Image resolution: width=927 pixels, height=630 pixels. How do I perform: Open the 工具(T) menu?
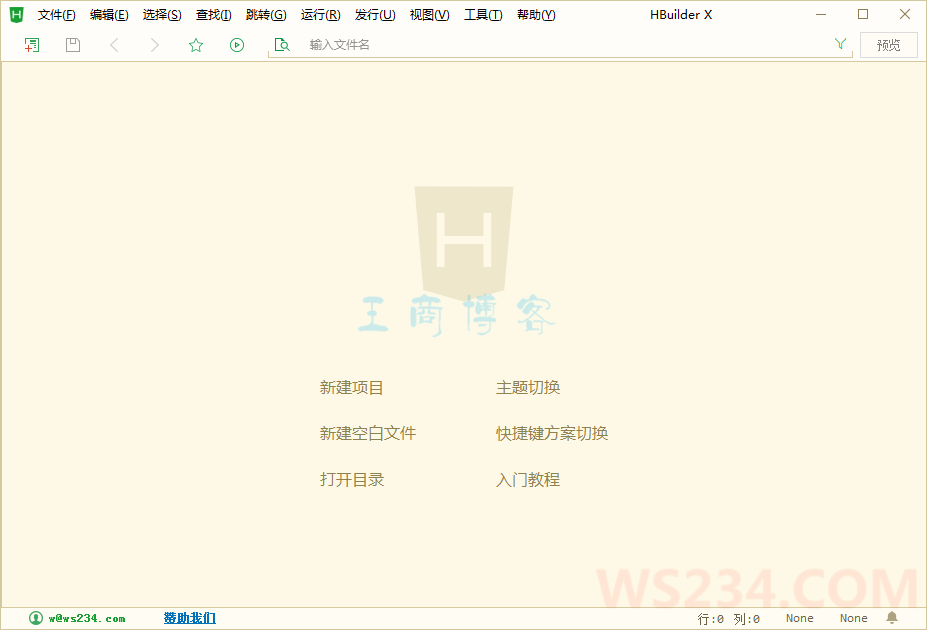coord(483,15)
